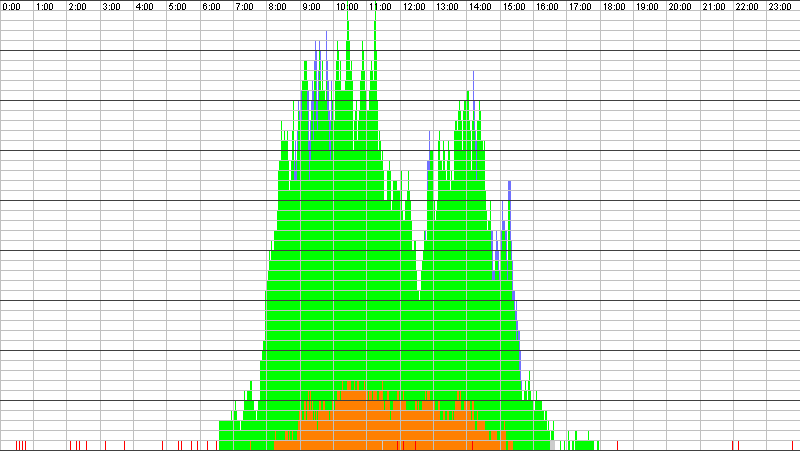Select the 7:00 hour label
Viewport: 800px width, 451px height.
244,7
